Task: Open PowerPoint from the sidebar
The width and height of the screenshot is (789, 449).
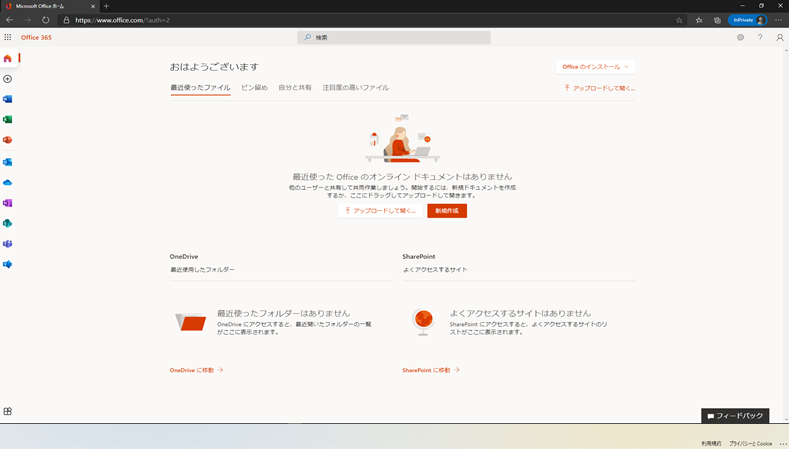Action: point(8,139)
